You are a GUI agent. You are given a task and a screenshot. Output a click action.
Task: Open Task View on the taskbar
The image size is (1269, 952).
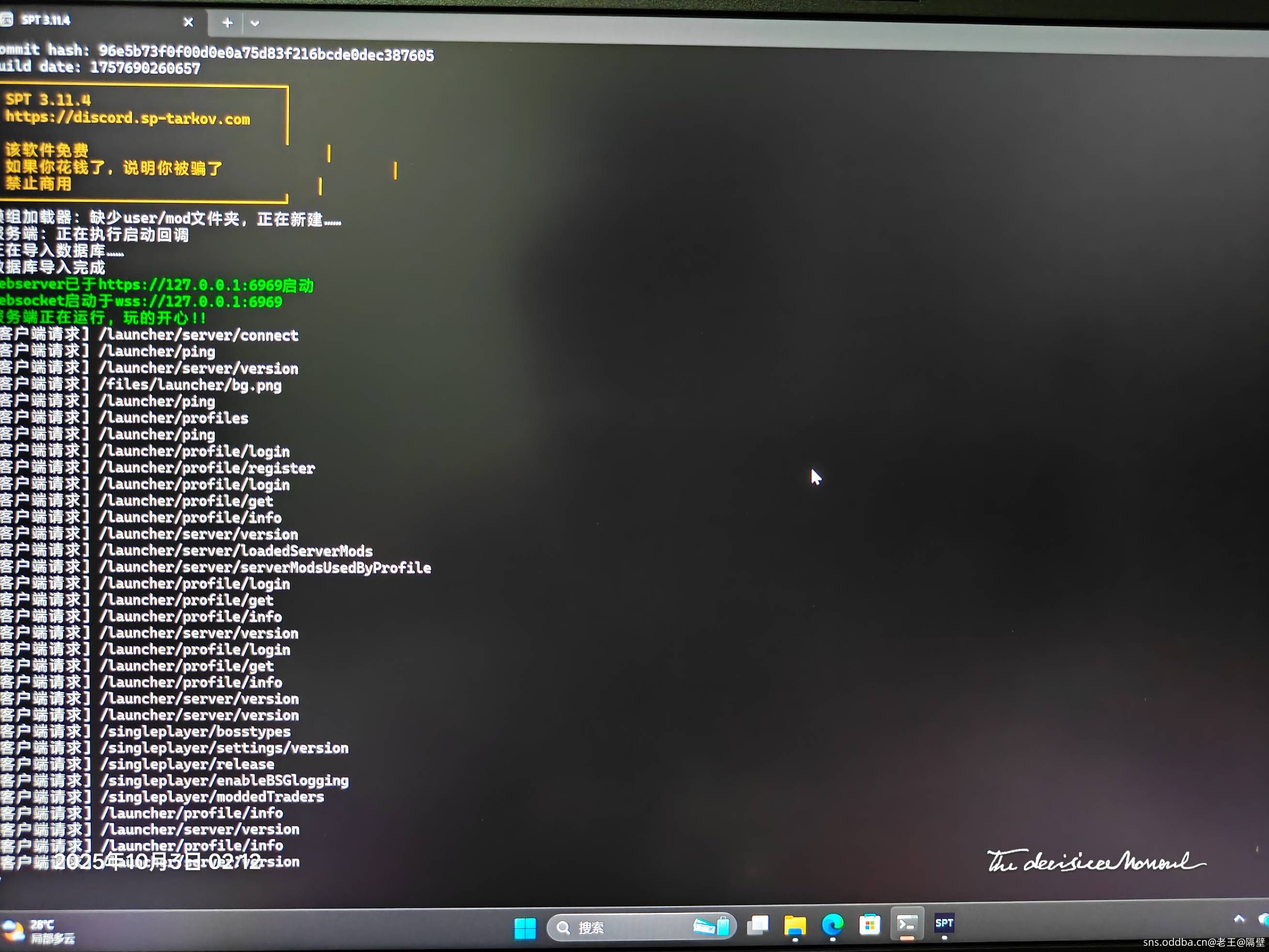(x=758, y=925)
